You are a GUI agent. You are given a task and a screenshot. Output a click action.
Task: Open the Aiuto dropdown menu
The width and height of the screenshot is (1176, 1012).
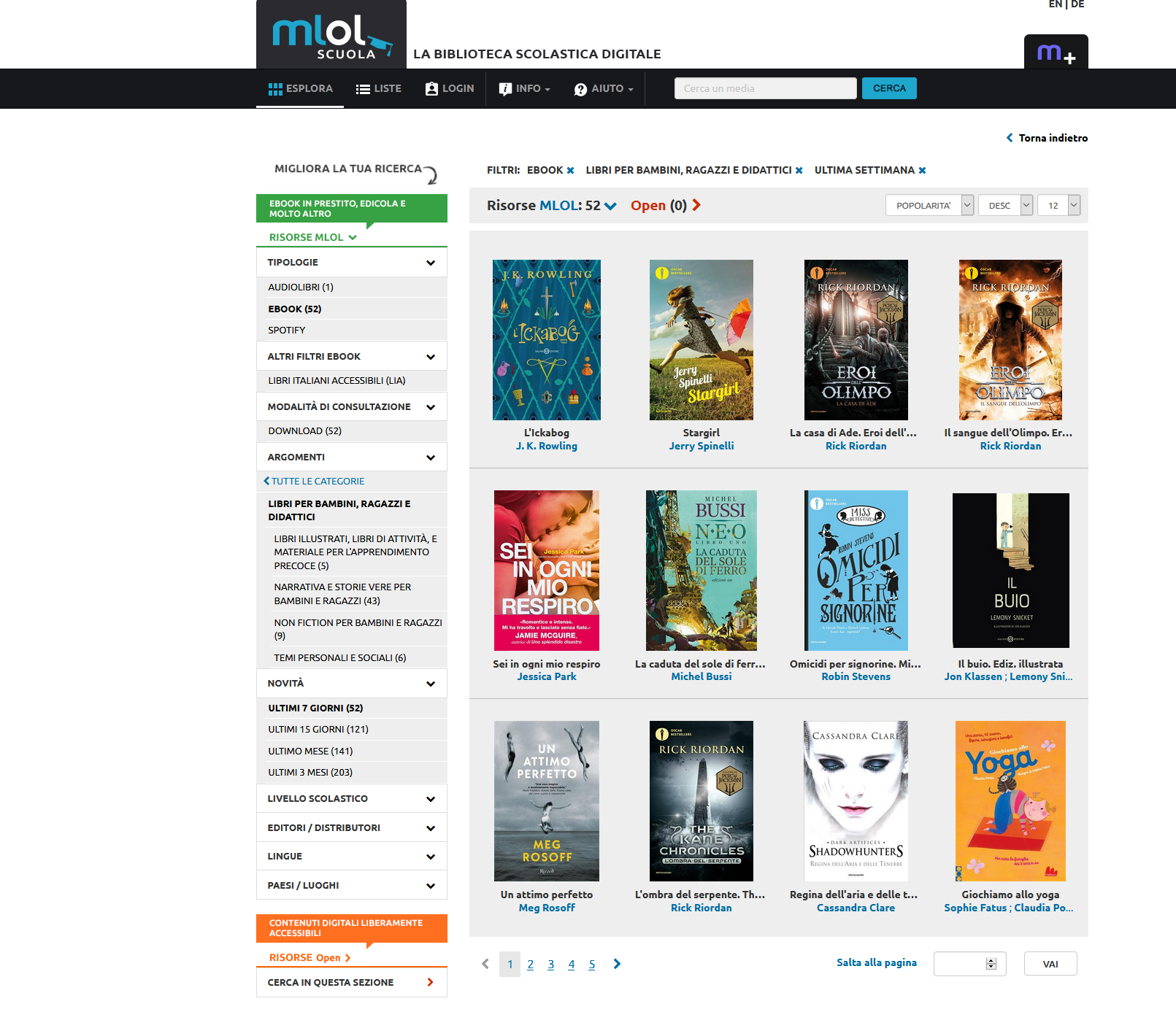tap(604, 88)
